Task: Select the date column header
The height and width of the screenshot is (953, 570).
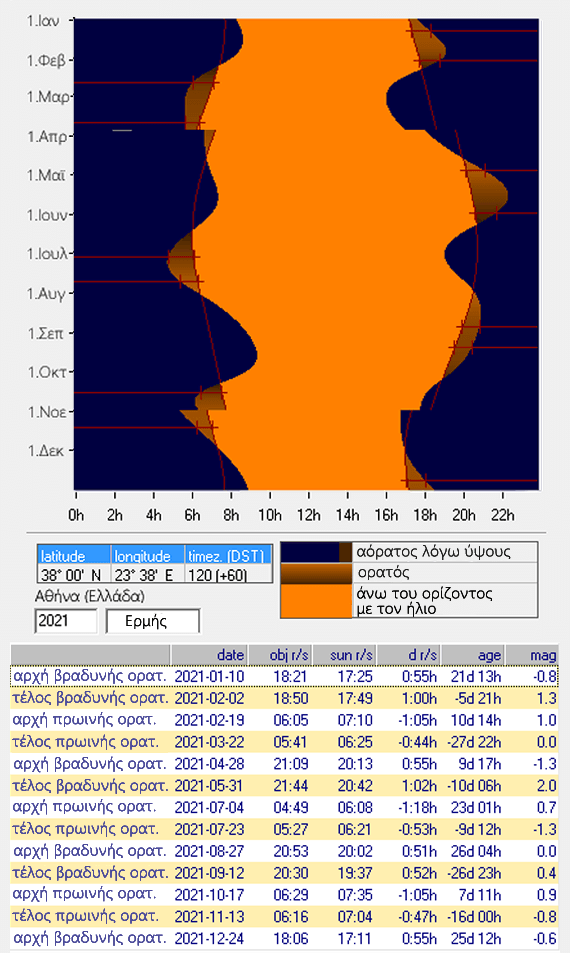Action: pos(209,655)
